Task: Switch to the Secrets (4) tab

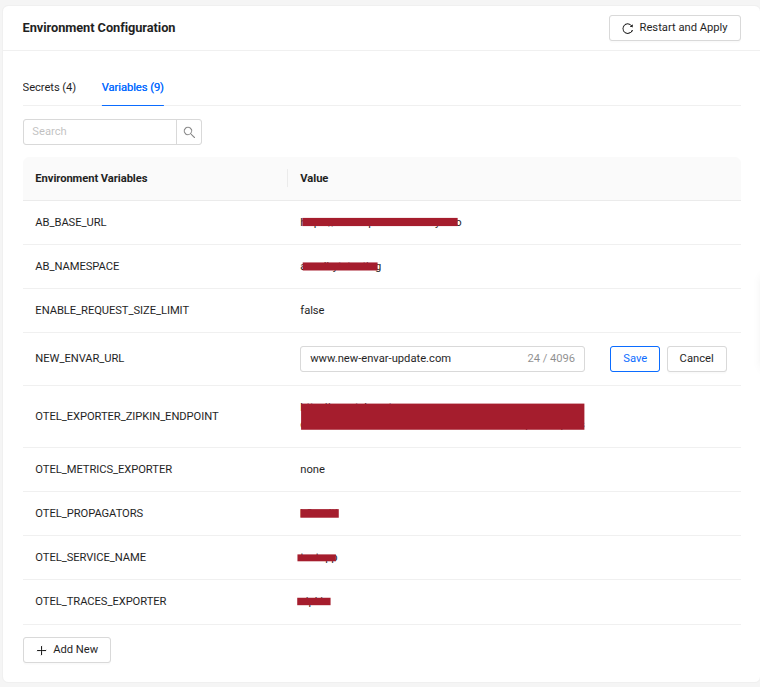Action: tap(49, 88)
